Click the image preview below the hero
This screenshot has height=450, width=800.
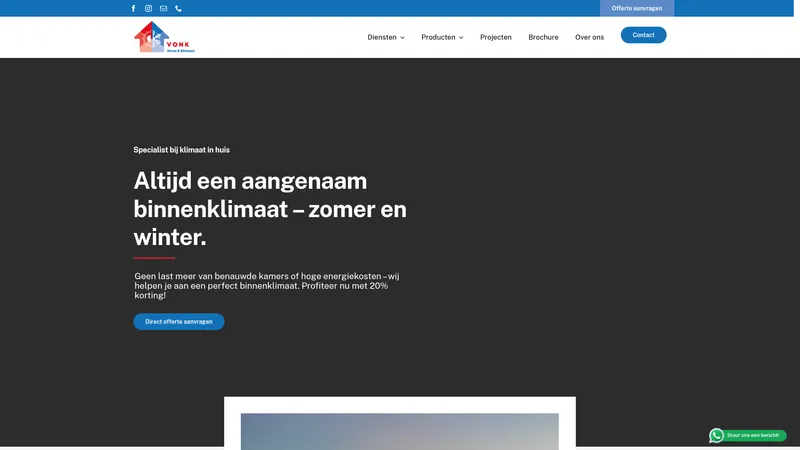coord(399,432)
